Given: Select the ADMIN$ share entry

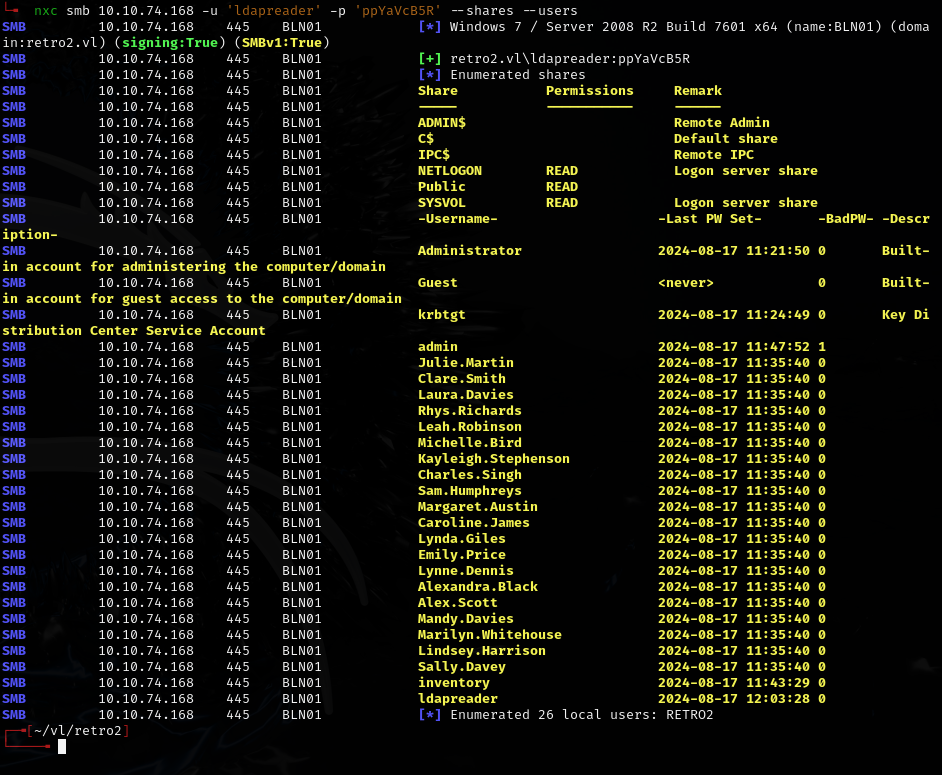Looking at the screenshot, I should (444, 122).
